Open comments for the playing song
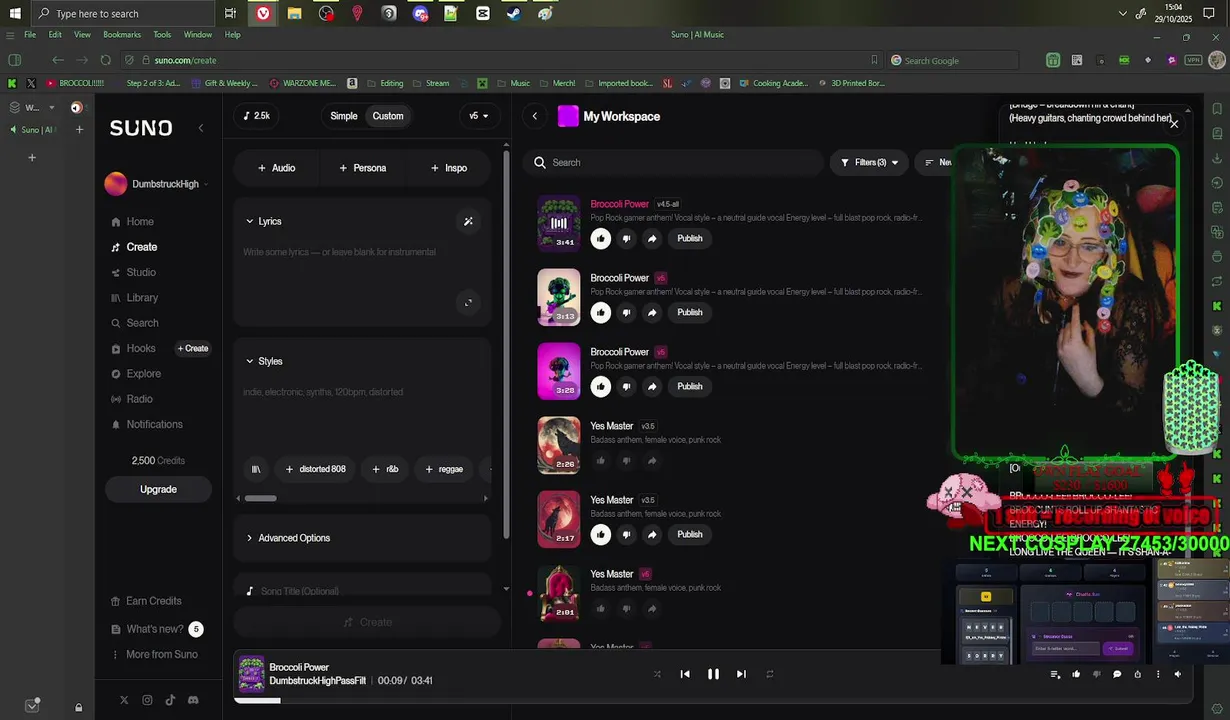This screenshot has height=720, width=1230. (1117, 674)
